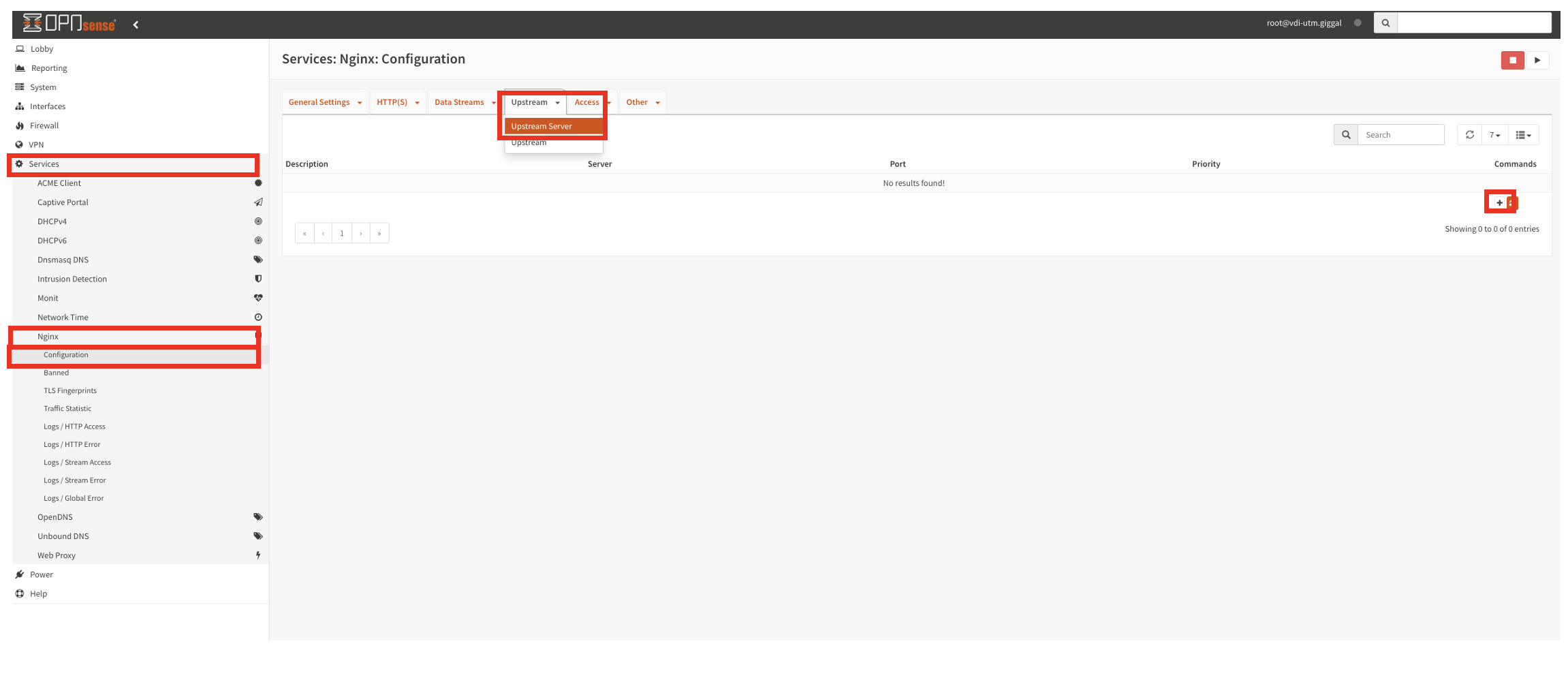Open the General Settings tab dropdown
This screenshot has width=1568, height=680.
pyautogui.click(x=325, y=102)
